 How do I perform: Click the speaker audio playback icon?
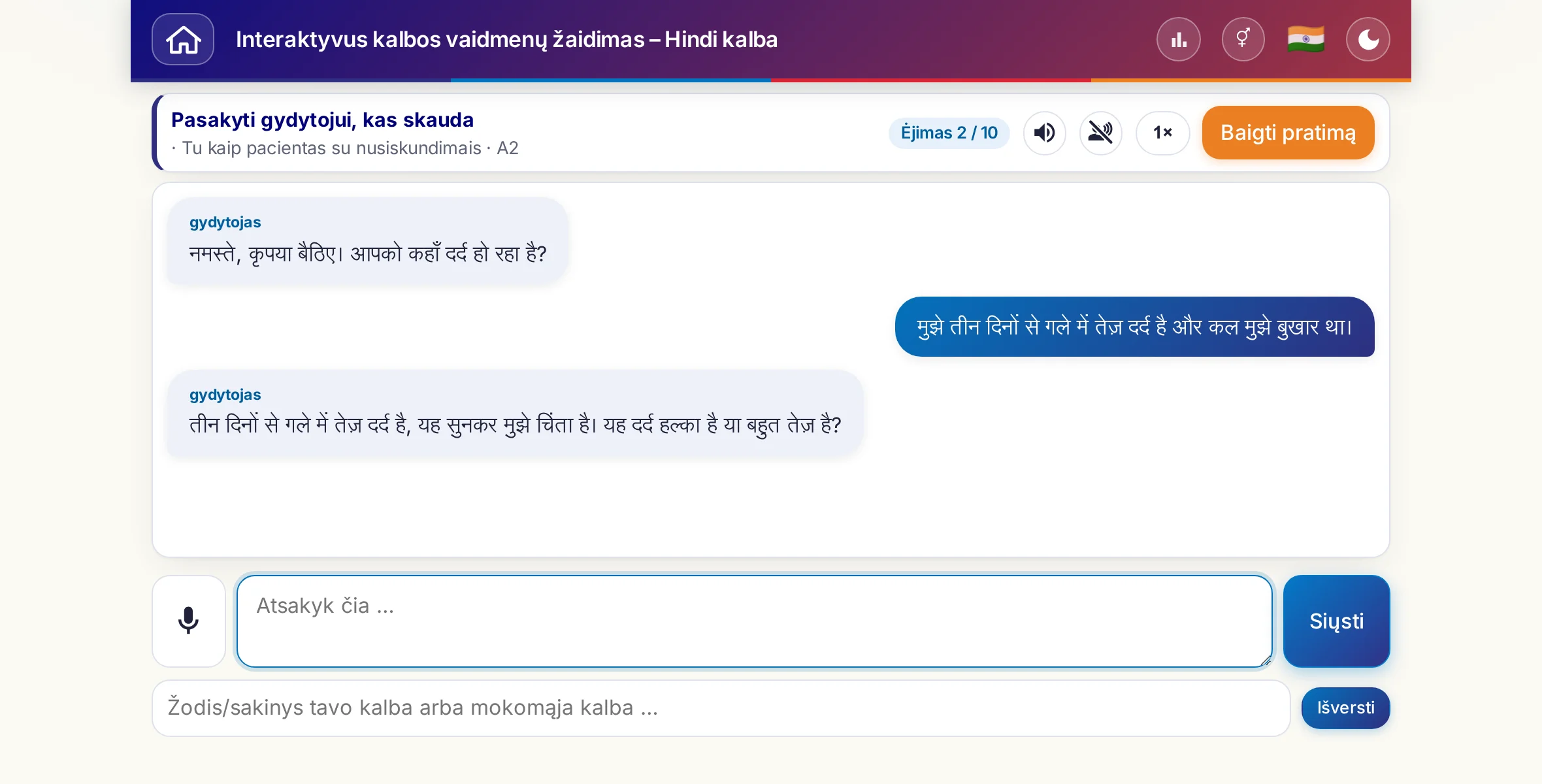[1045, 133]
